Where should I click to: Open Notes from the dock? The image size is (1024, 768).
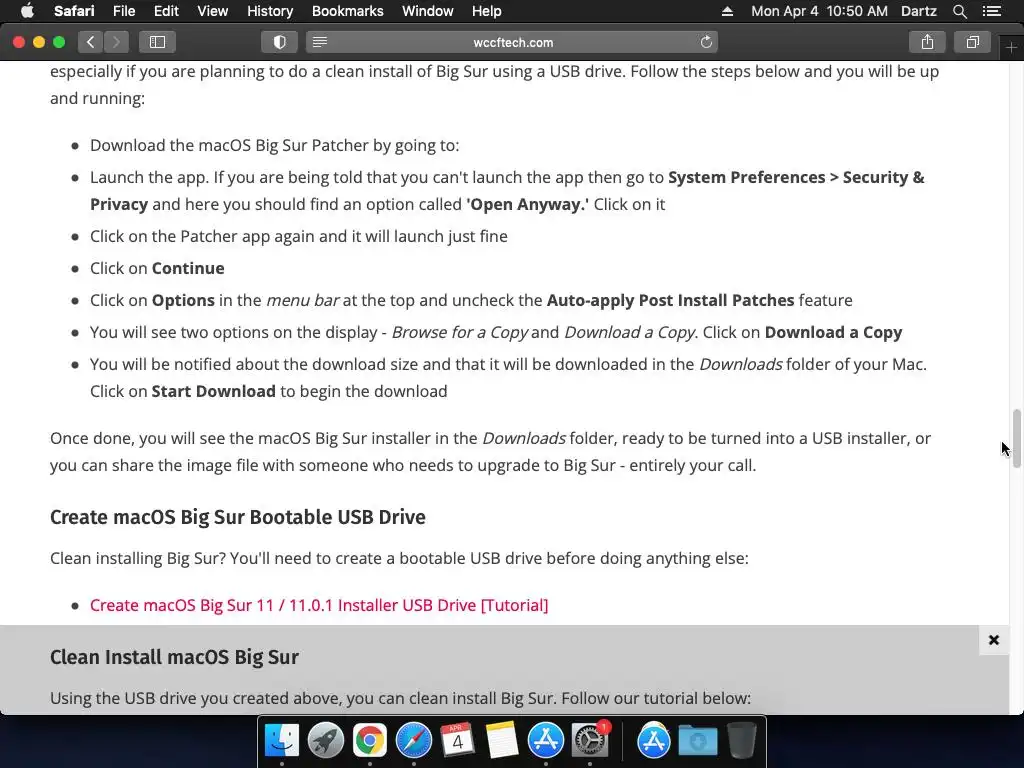(502, 740)
